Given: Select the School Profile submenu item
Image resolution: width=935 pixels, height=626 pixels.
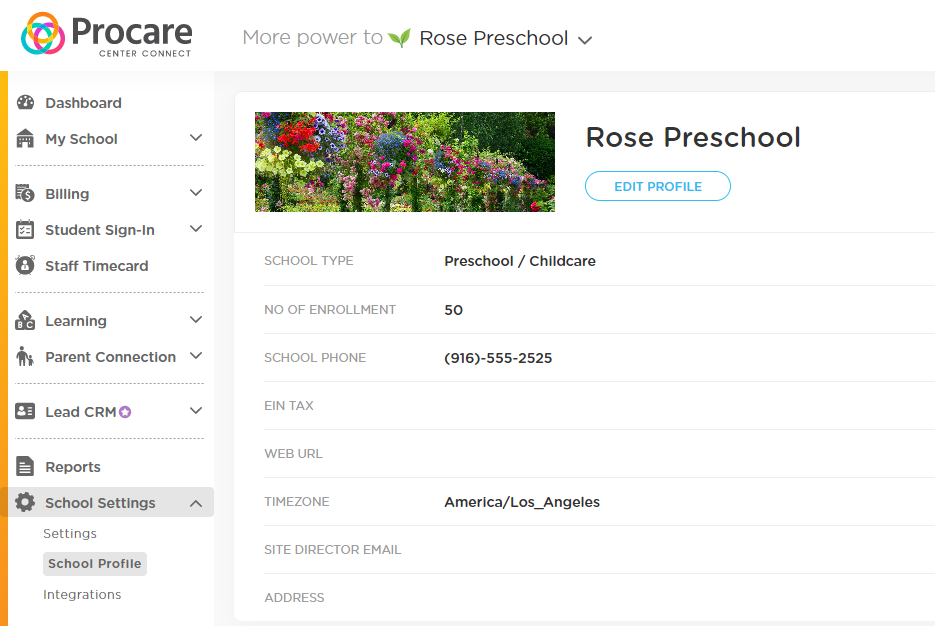Looking at the screenshot, I should (x=95, y=563).
